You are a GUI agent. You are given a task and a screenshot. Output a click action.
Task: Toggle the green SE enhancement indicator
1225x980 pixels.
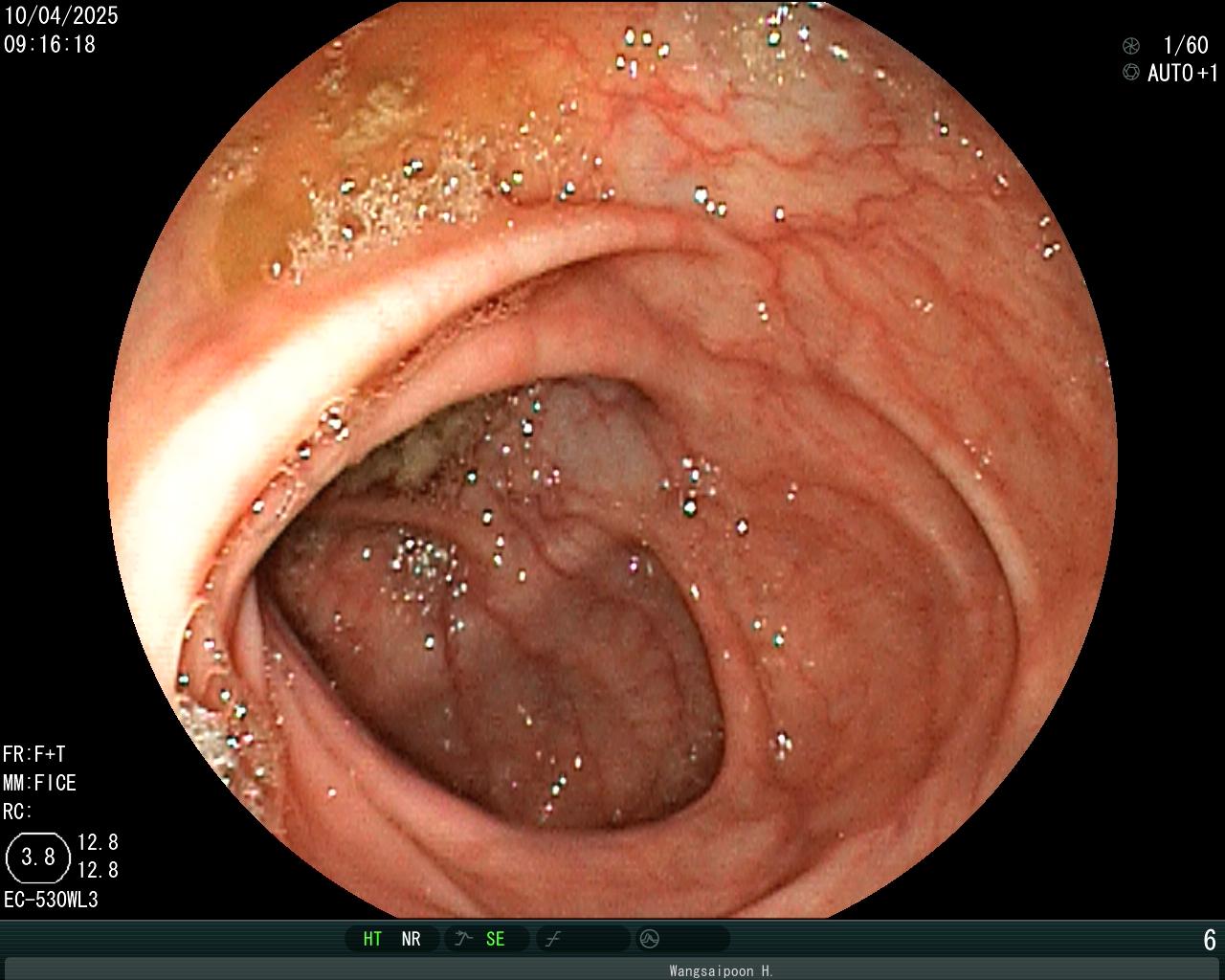coord(495,939)
